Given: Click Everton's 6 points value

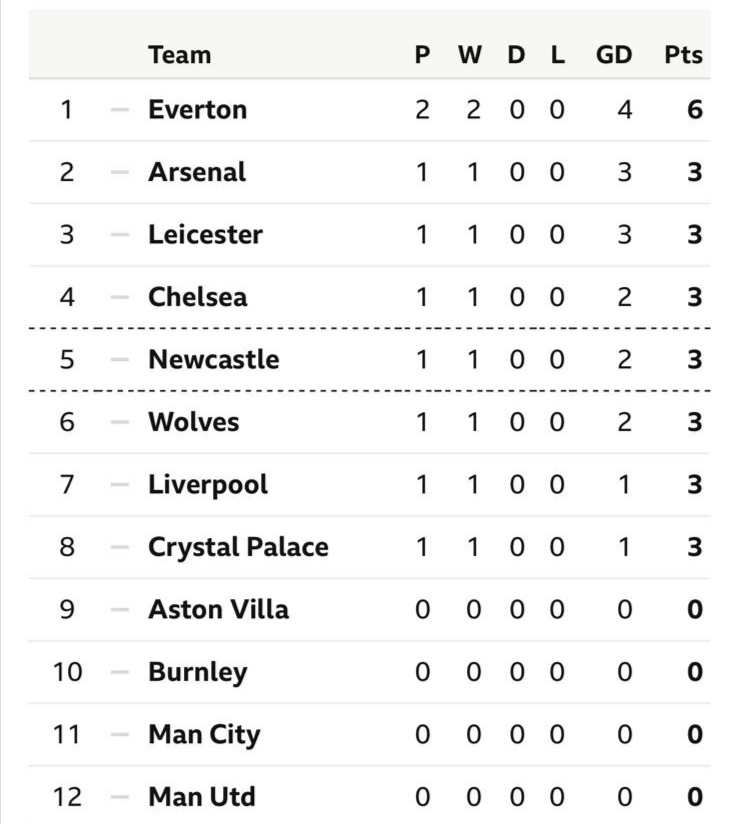Looking at the screenshot, I should tap(694, 109).
